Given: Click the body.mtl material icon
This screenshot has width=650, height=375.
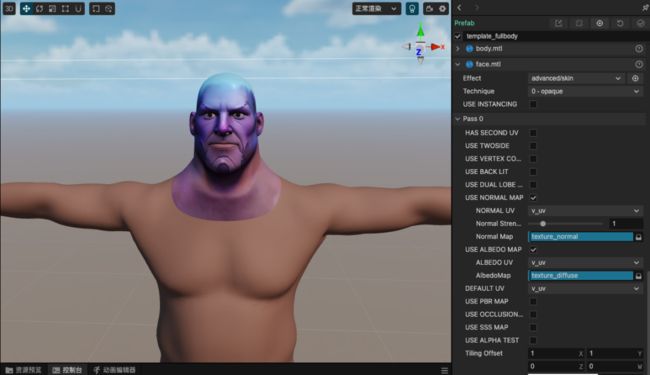Looking at the screenshot, I should point(469,49).
